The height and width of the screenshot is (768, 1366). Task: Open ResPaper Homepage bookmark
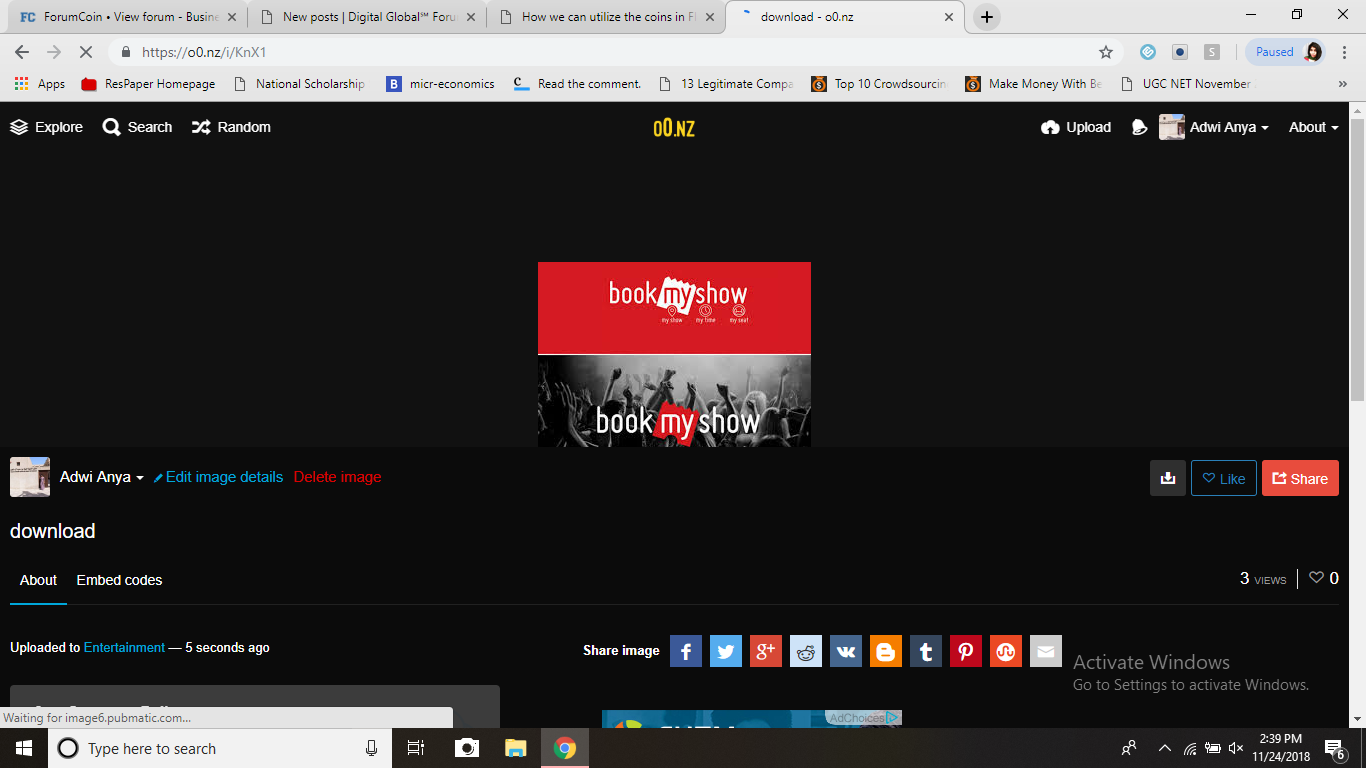click(x=148, y=84)
